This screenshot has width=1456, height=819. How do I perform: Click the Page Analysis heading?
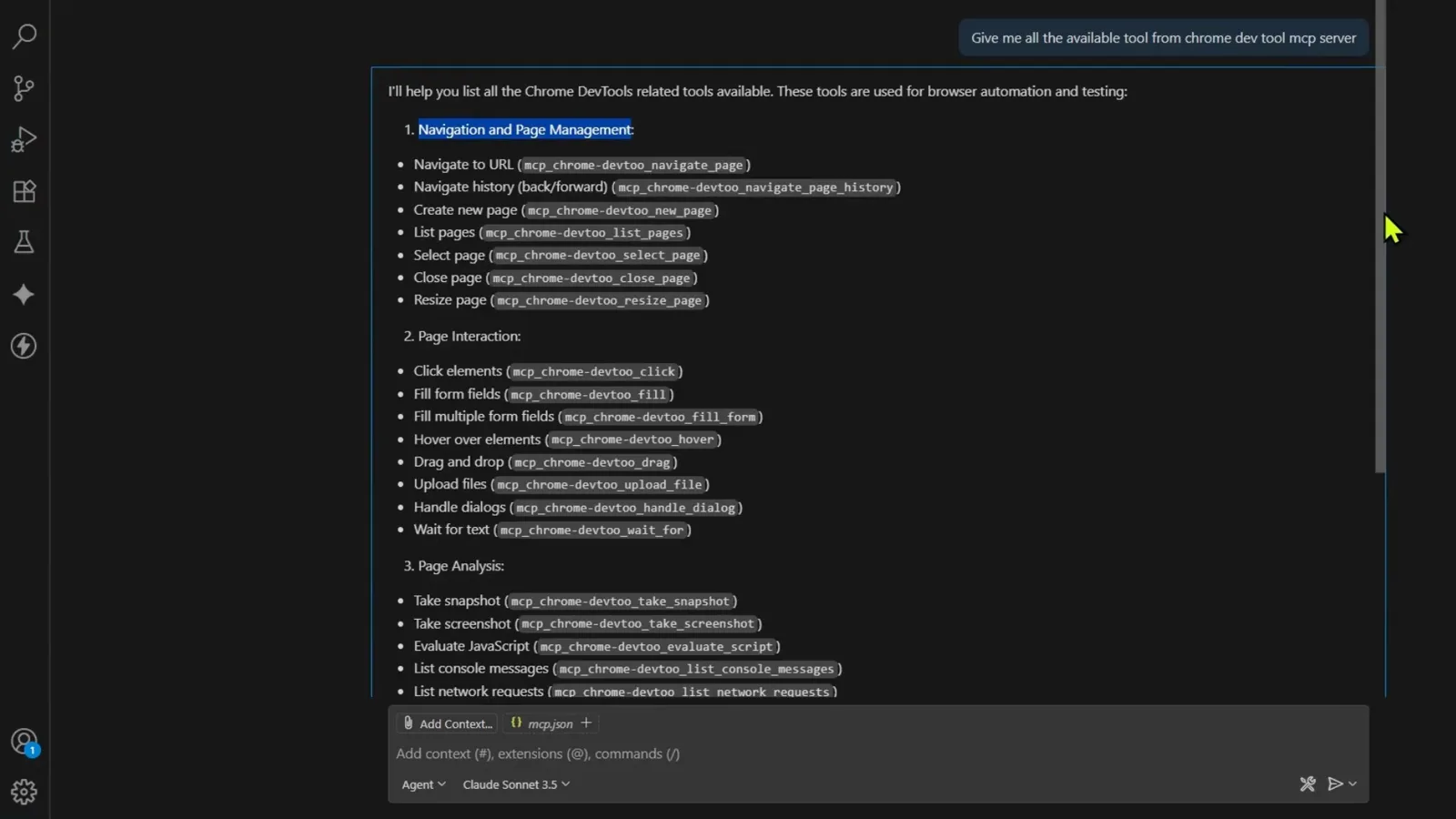pos(460,566)
